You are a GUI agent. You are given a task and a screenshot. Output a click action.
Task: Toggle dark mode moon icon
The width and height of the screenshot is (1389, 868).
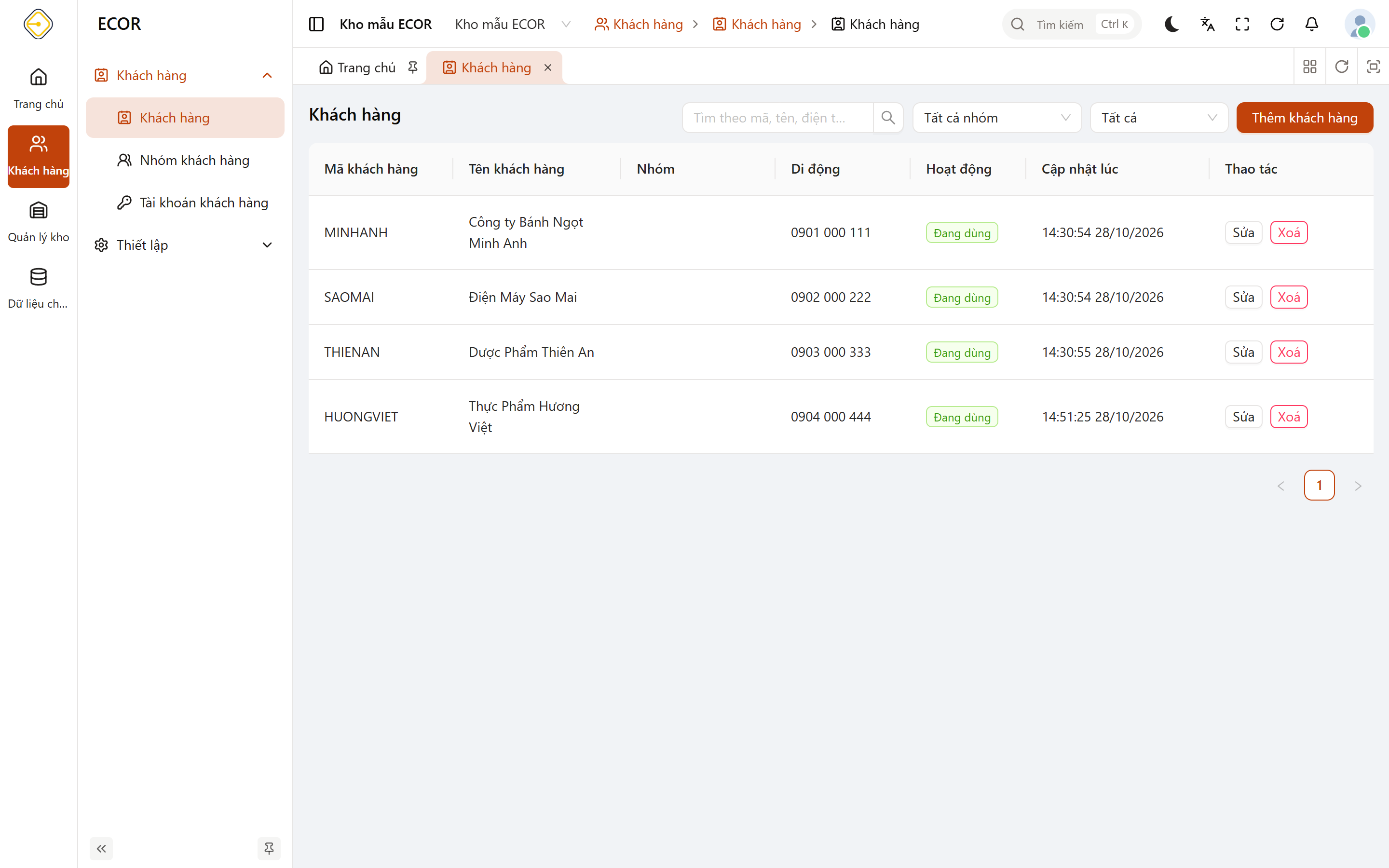(x=1172, y=24)
